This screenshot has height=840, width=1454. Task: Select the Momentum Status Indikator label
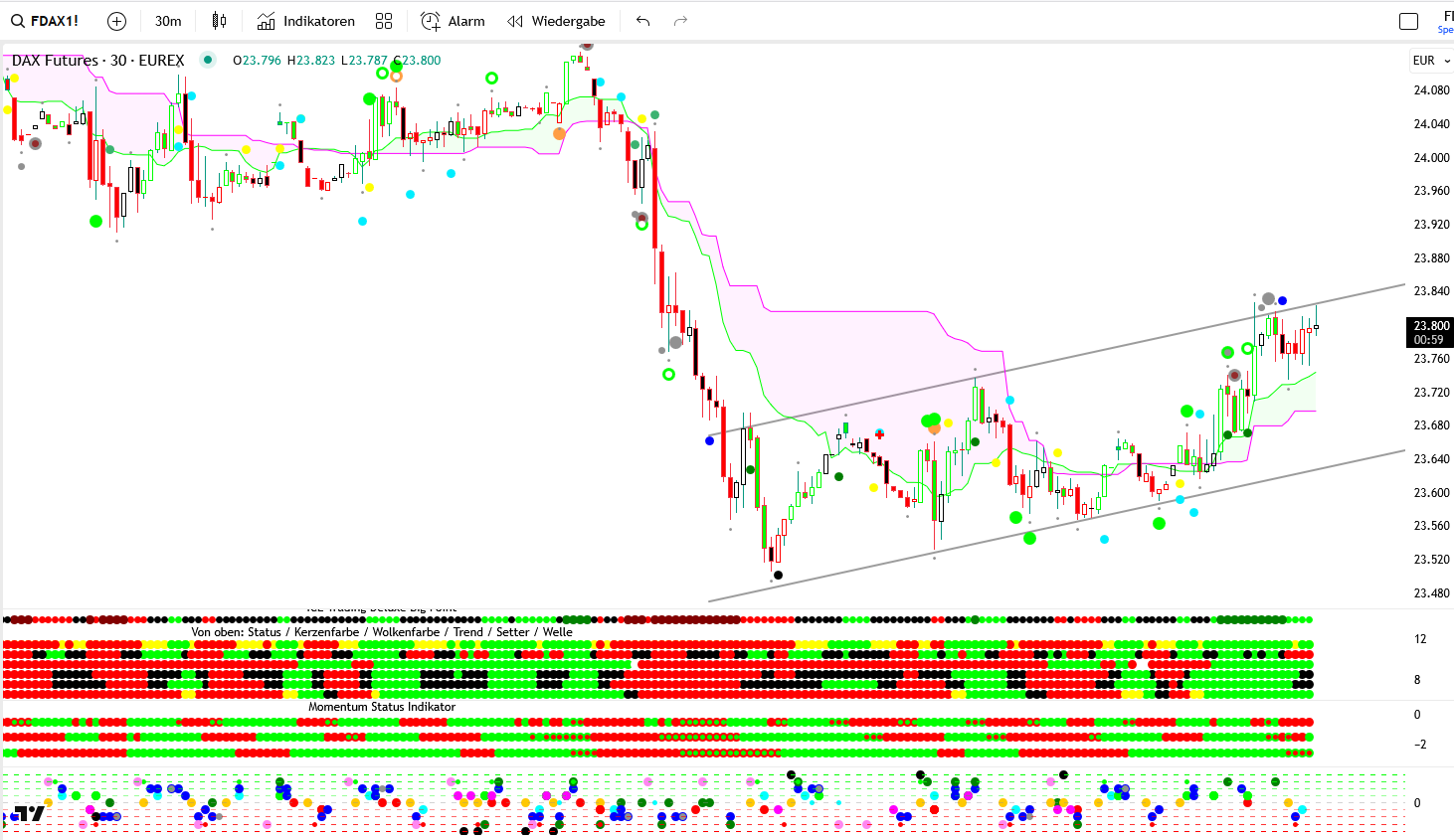point(382,707)
